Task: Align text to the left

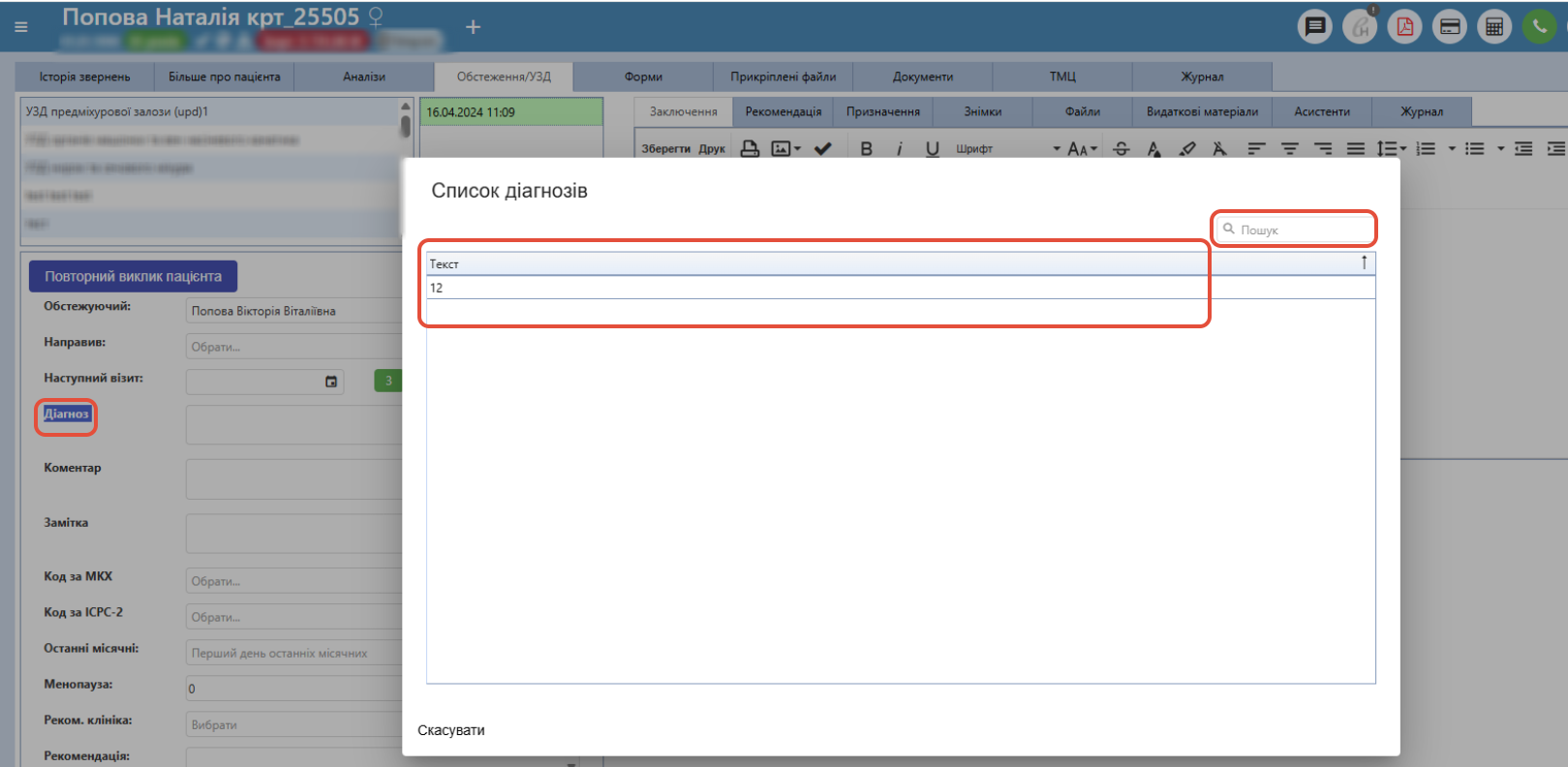Action: tap(1256, 148)
